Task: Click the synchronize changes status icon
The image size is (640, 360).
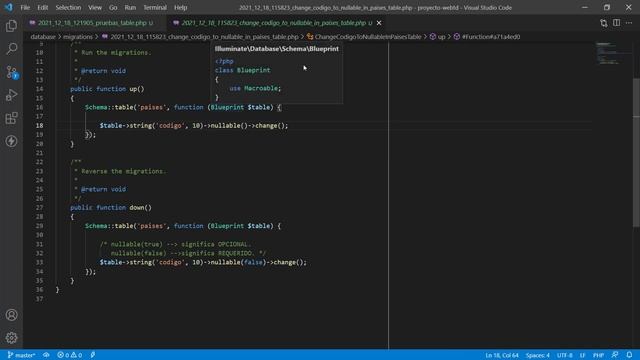Action: click(x=47, y=355)
